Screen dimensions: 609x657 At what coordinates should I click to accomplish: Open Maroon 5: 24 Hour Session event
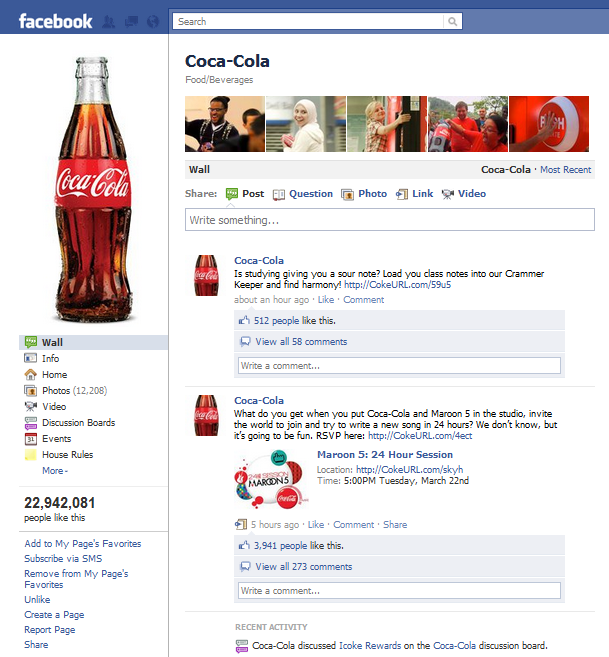pos(385,455)
